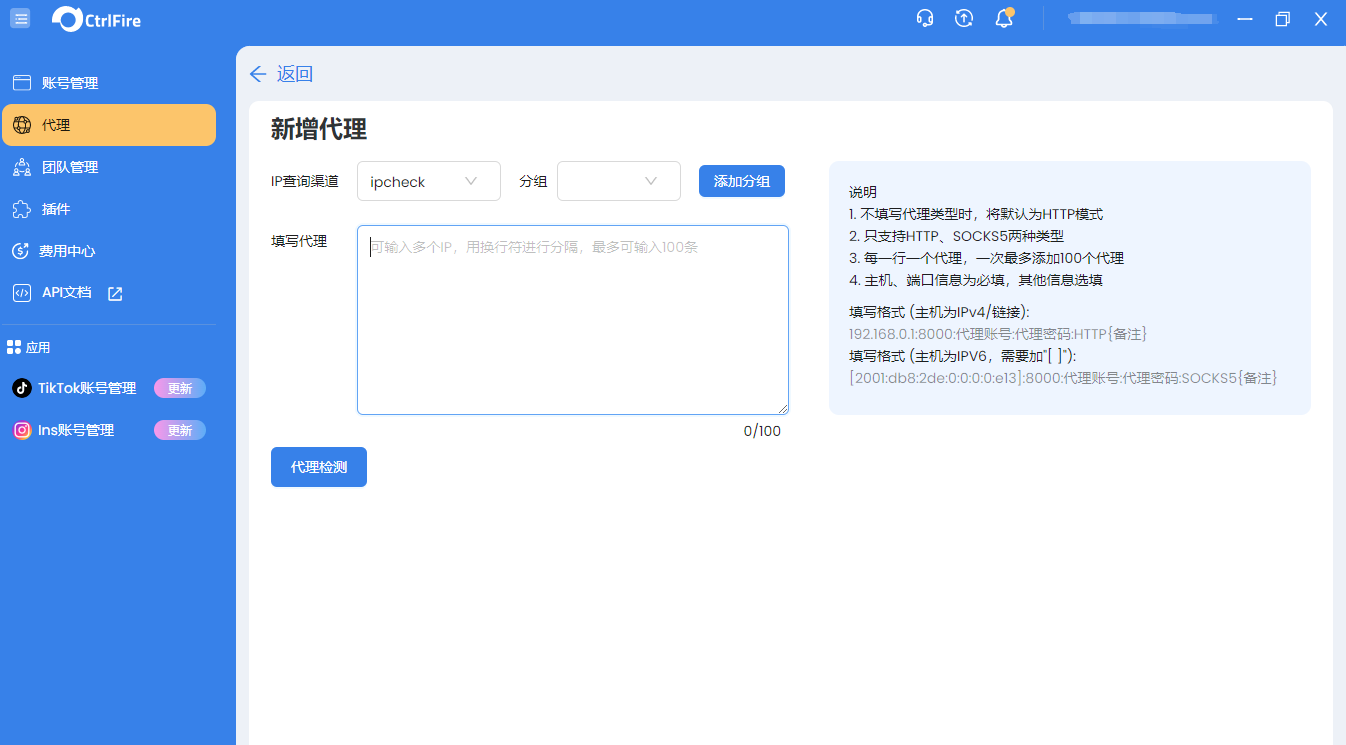Open 团队管理 sidebar item
Image resolution: width=1346 pixels, height=745 pixels.
(x=109, y=167)
